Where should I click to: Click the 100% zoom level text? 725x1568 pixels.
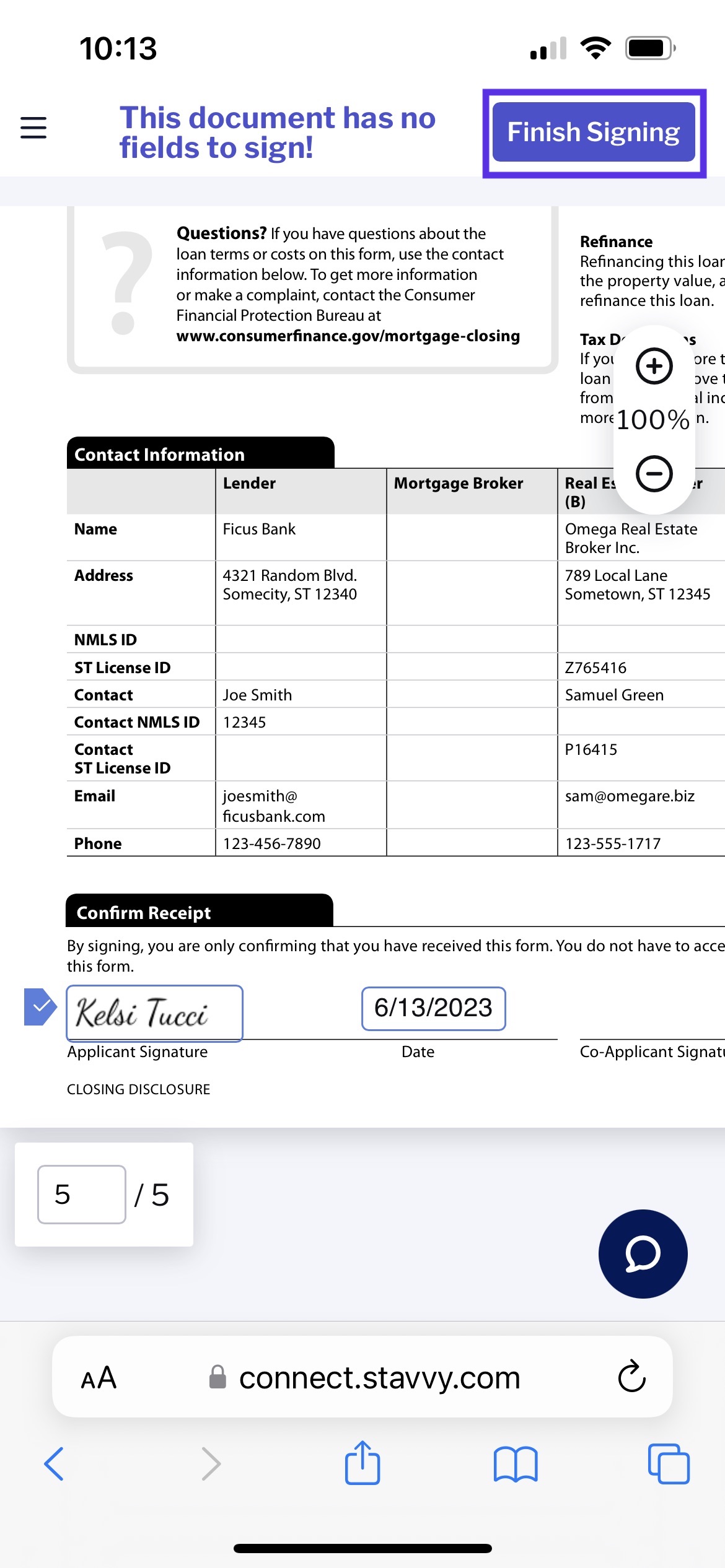[653, 420]
